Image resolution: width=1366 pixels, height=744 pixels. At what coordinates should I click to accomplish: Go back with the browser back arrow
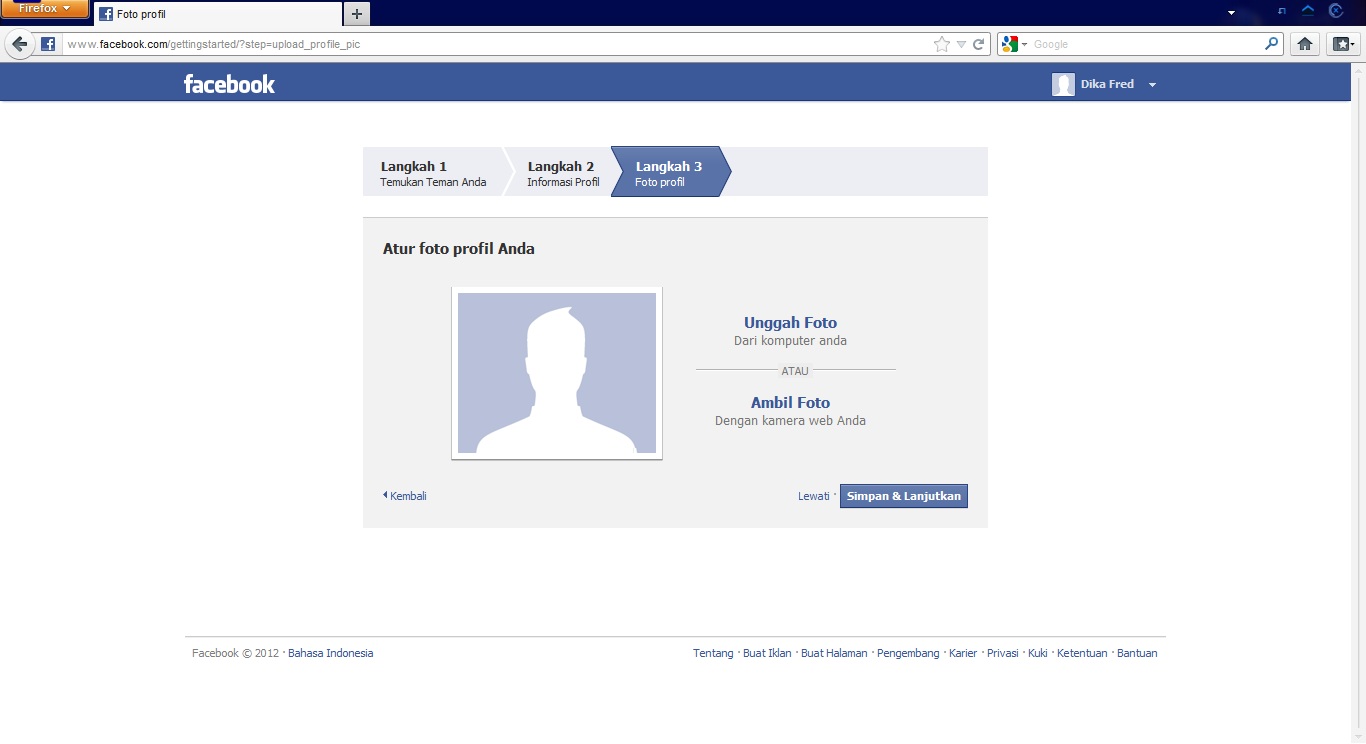pos(18,44)
